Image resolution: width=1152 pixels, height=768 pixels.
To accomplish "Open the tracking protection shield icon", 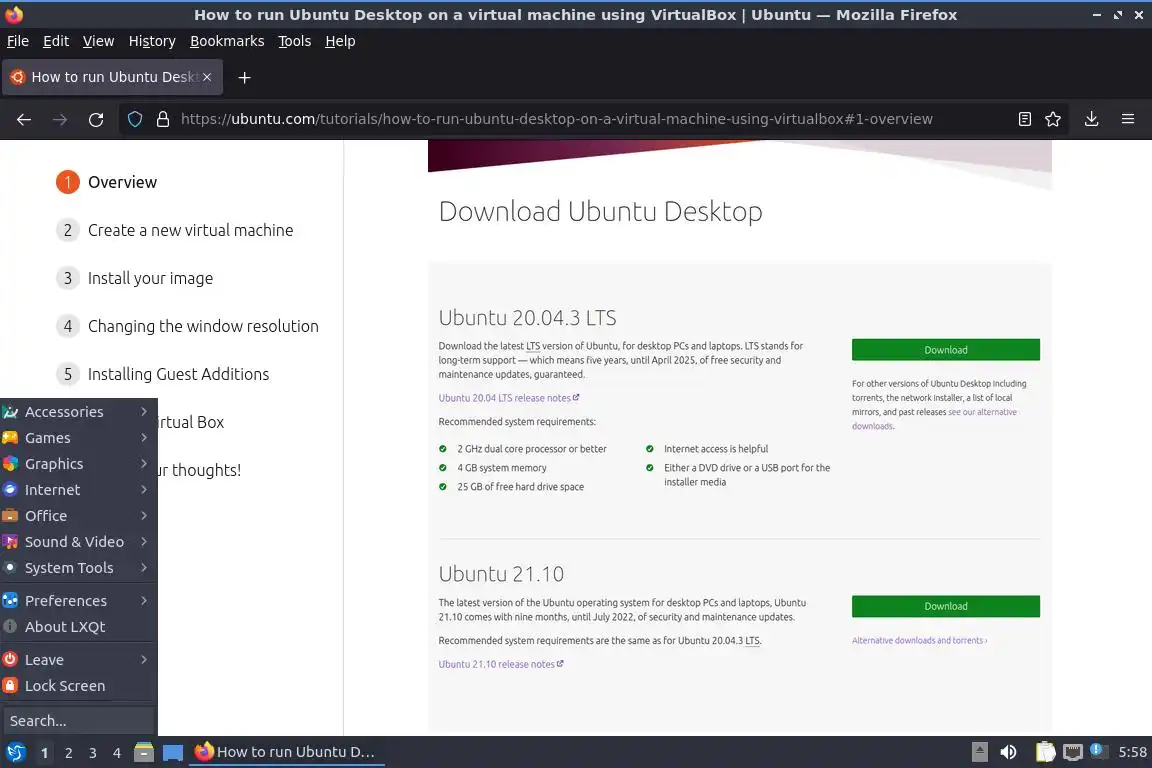I will tap(135, 119).
